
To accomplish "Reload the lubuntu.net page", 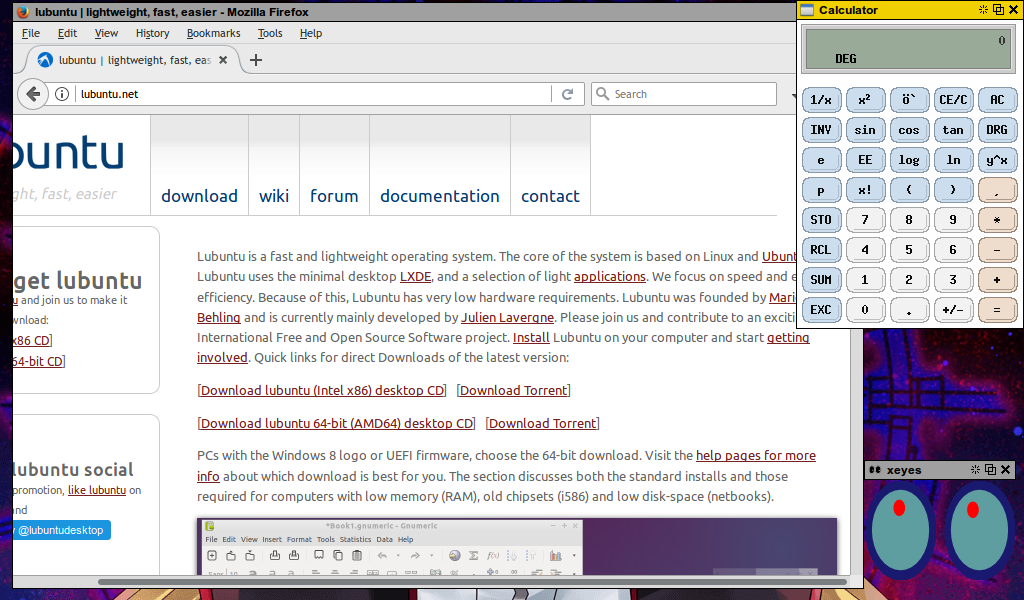I will tap(567, 94).
